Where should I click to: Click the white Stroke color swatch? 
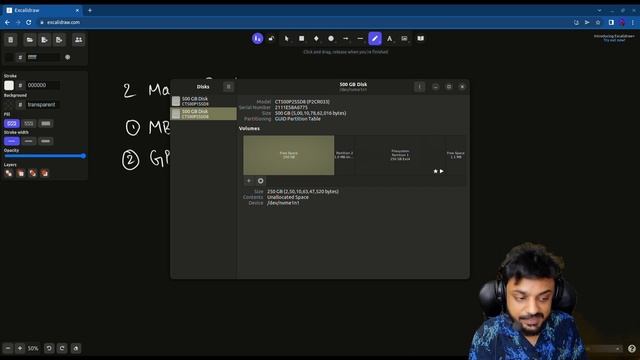[9, 85]
